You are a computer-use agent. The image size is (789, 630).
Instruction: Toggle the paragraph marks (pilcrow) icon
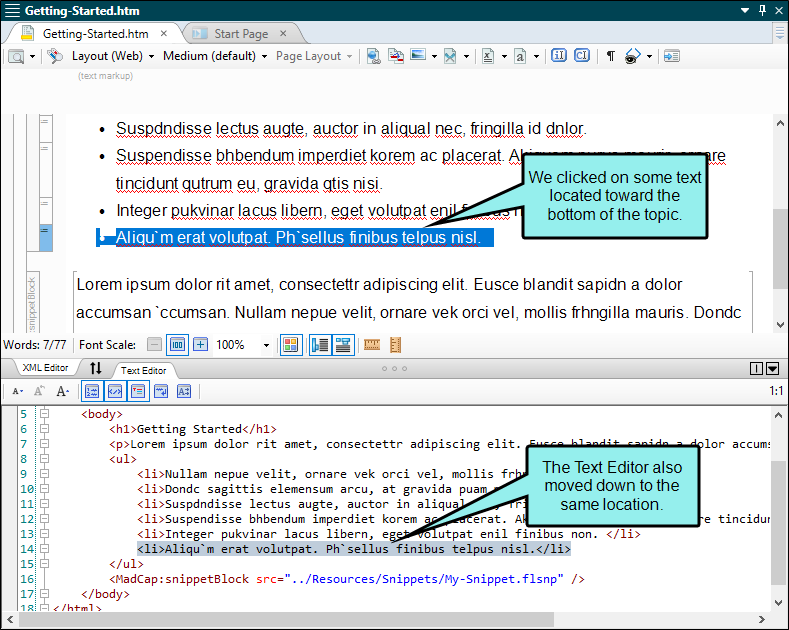pos(610,56)
